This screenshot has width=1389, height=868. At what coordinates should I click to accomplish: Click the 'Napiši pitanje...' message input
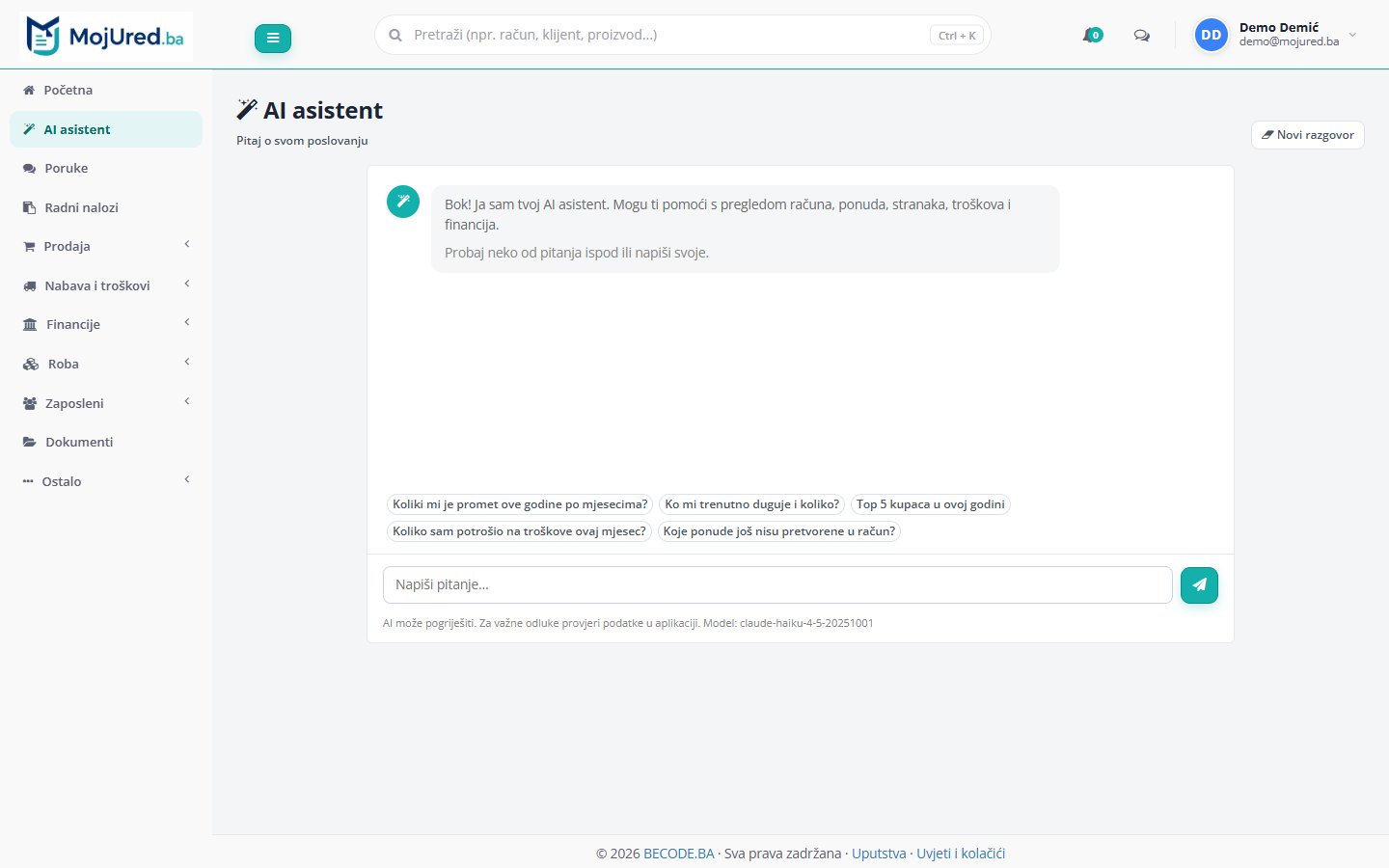[x=777, y=584]
